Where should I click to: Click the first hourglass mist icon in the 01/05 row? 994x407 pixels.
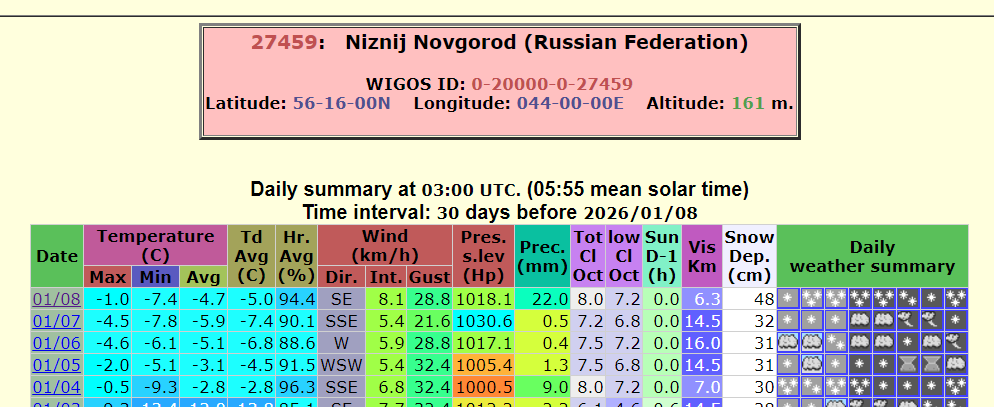tap(908, 364)
